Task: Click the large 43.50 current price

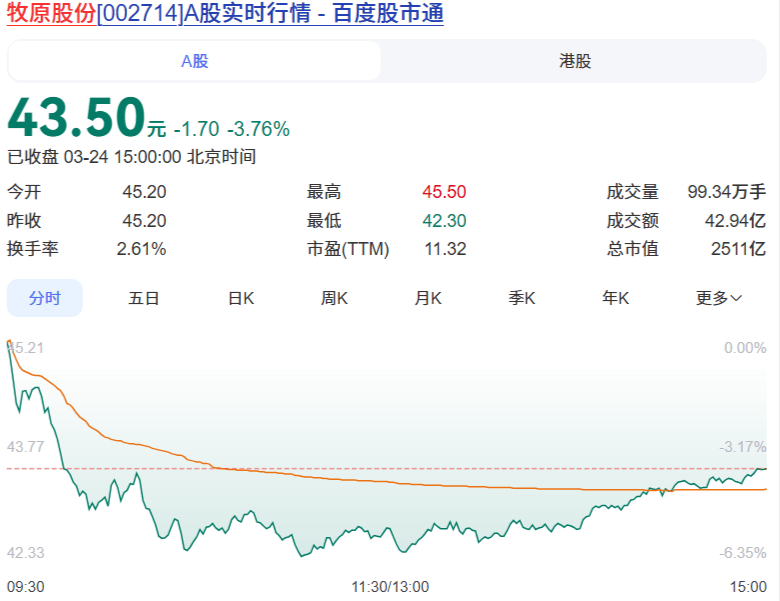Action: tap(77, 119)
